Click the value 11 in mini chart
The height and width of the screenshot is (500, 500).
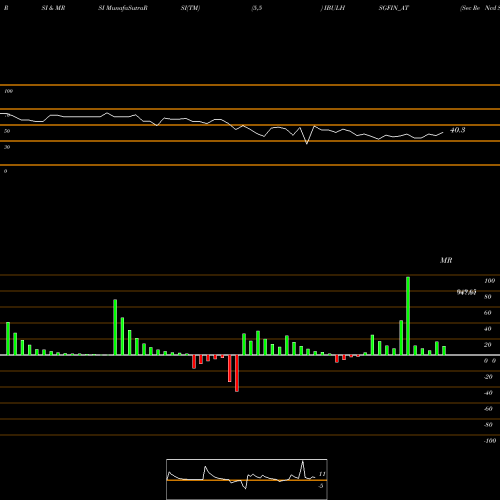click(322, 474)
